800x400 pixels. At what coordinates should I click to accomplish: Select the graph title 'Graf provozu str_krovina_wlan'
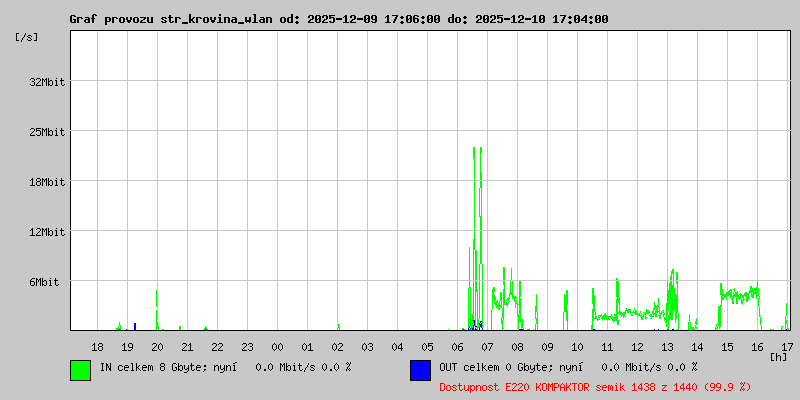(x=172, y=19)
